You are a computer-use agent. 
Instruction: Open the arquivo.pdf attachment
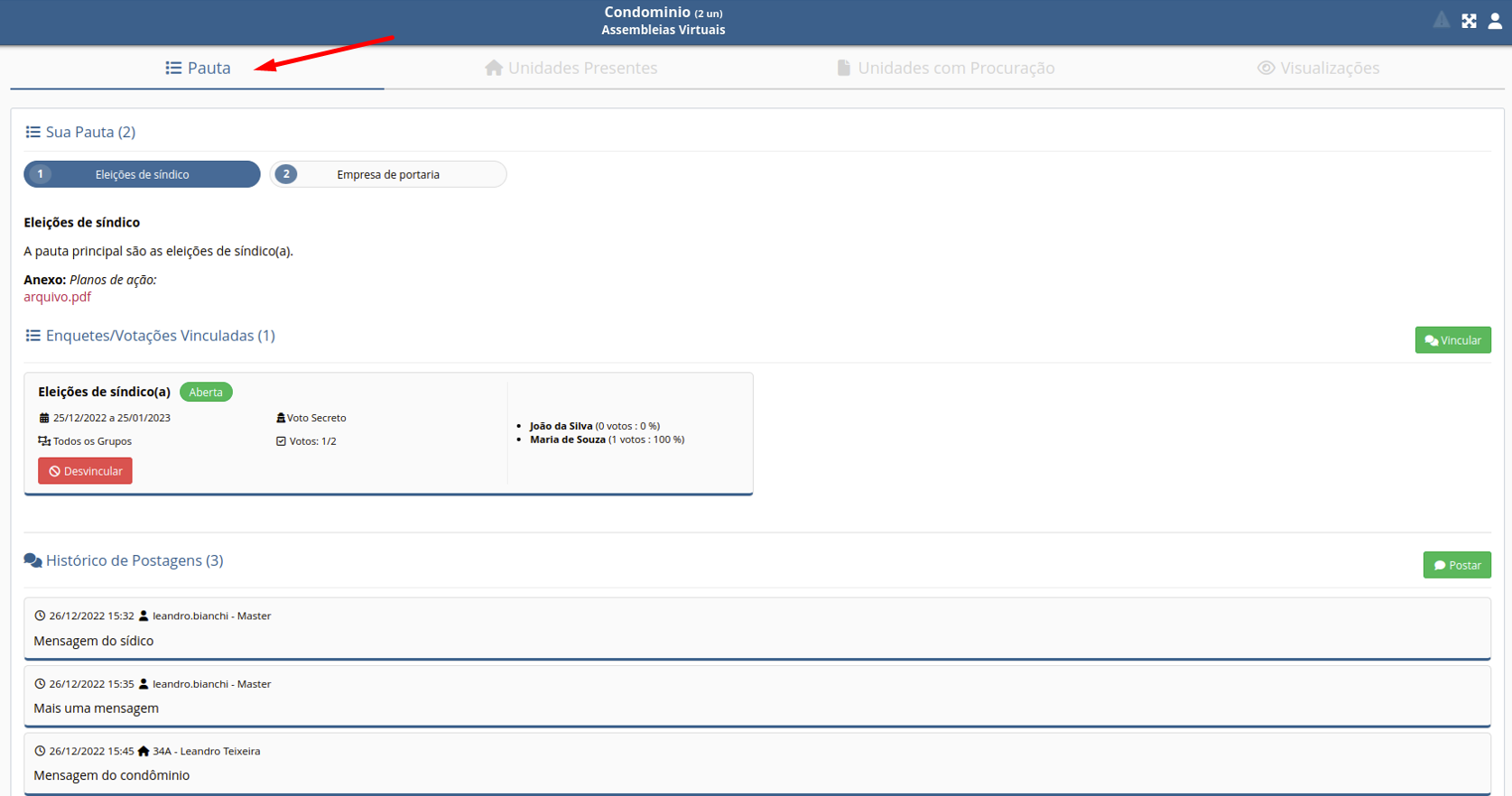click(57, 297)
